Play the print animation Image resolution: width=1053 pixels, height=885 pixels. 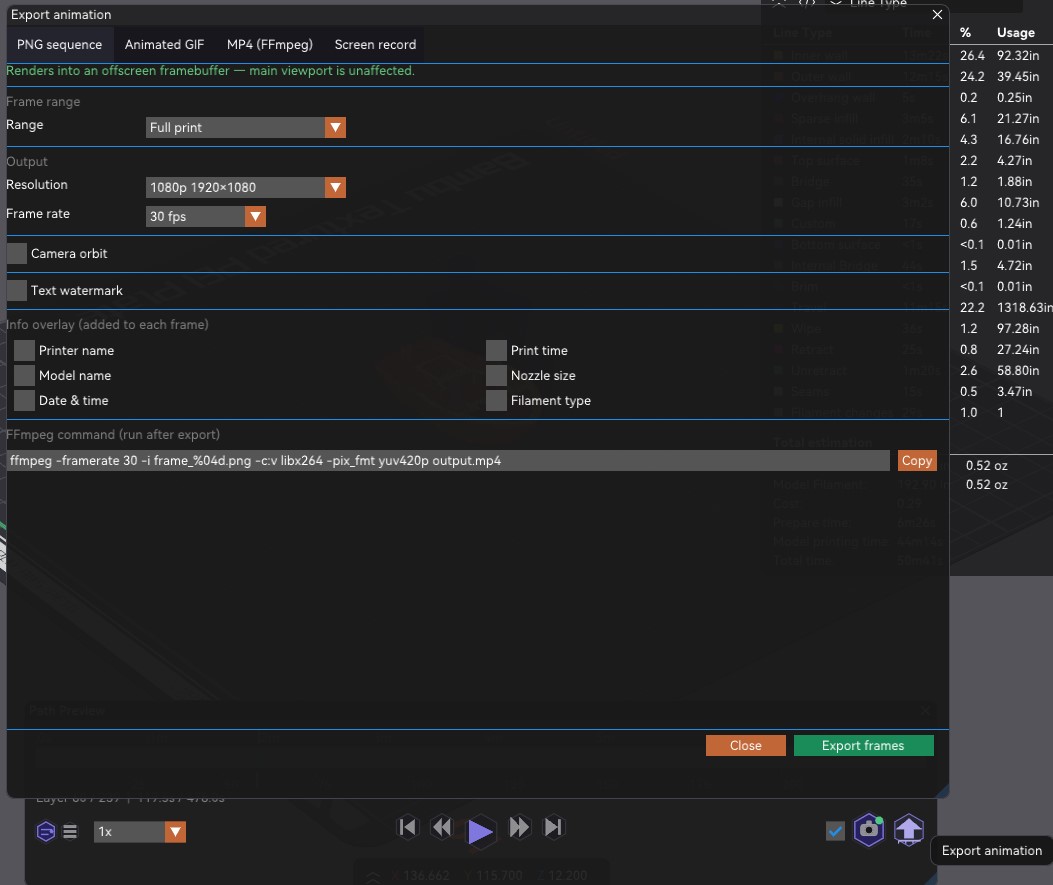pos(480,831)
